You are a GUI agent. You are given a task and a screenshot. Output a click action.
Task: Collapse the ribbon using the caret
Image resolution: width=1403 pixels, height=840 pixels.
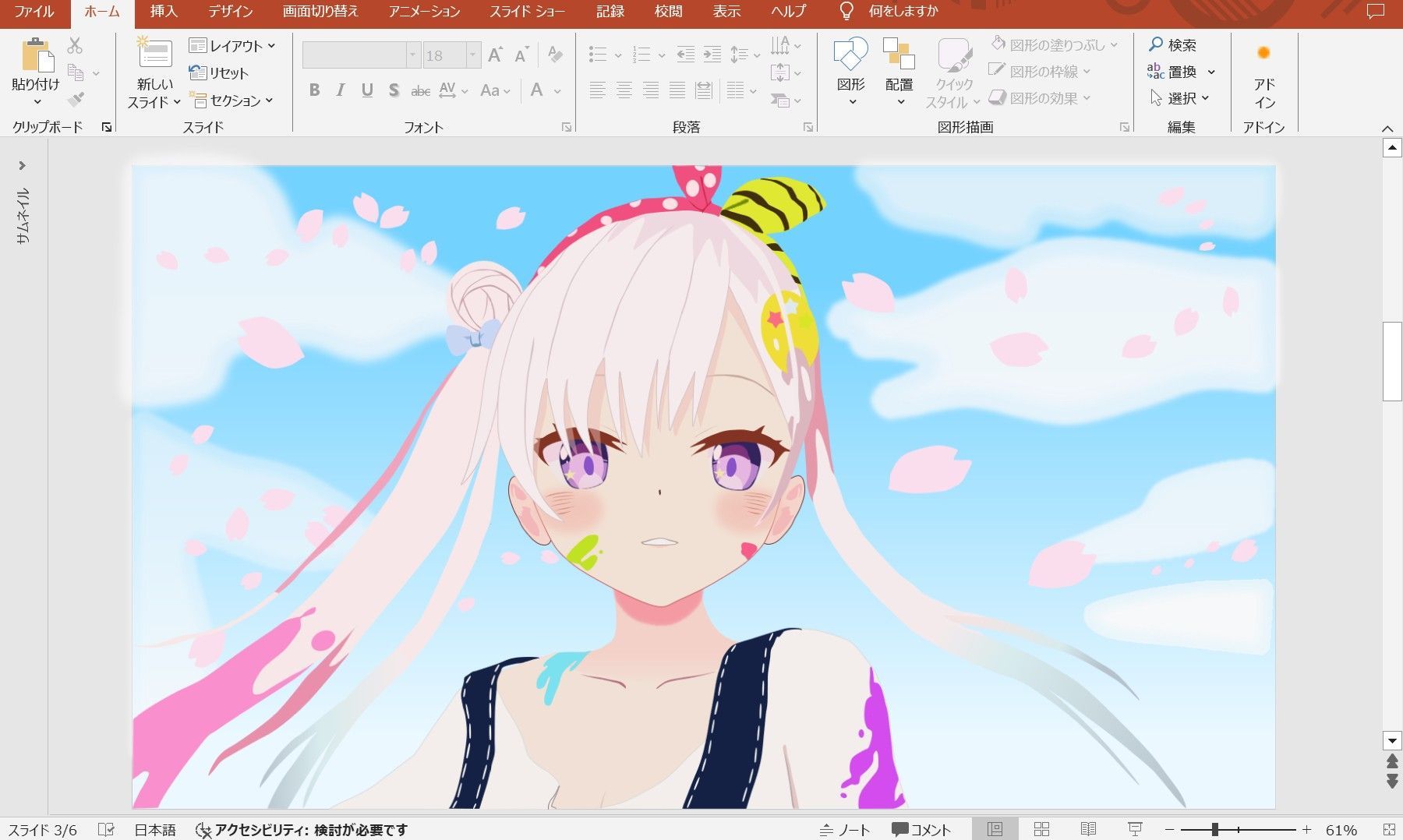pyautogui.click(x=1387, y=129)
